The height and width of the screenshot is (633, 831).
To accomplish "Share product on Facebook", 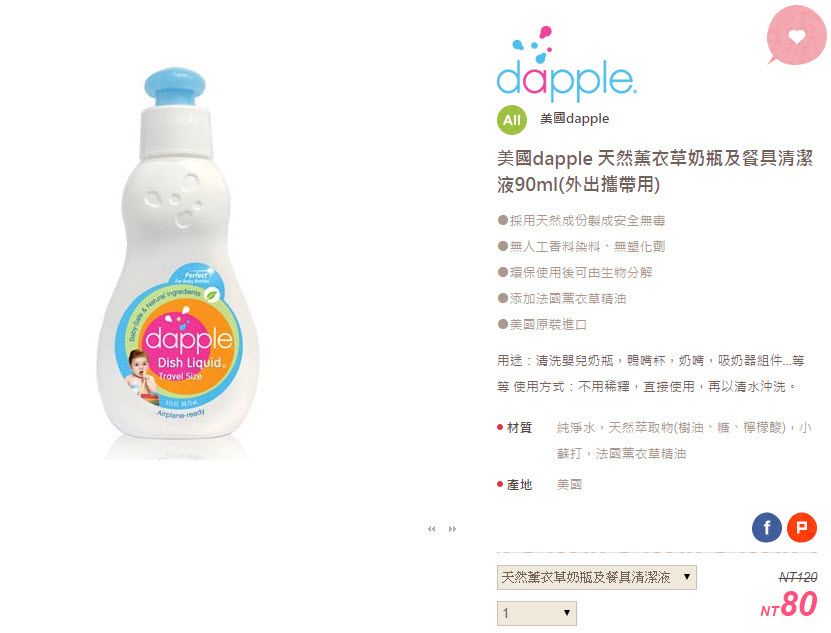I will 766,528.
